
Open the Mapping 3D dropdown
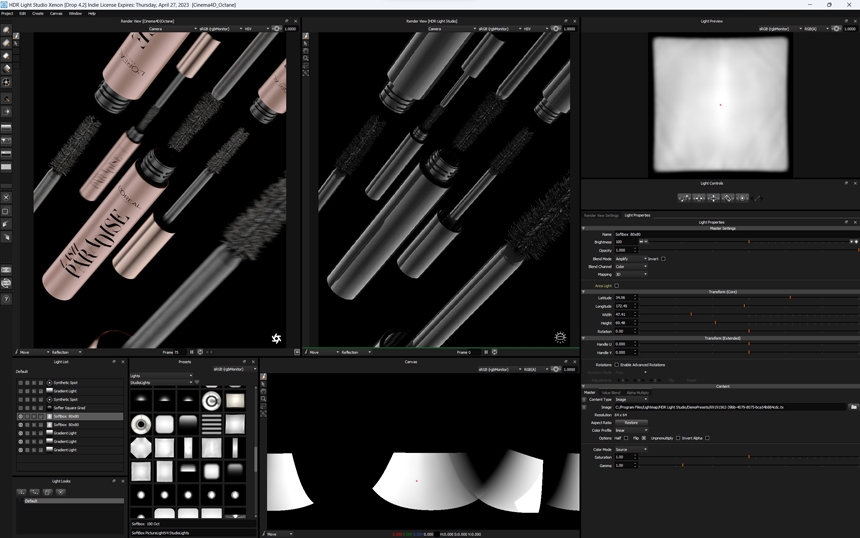pos(631,274)
